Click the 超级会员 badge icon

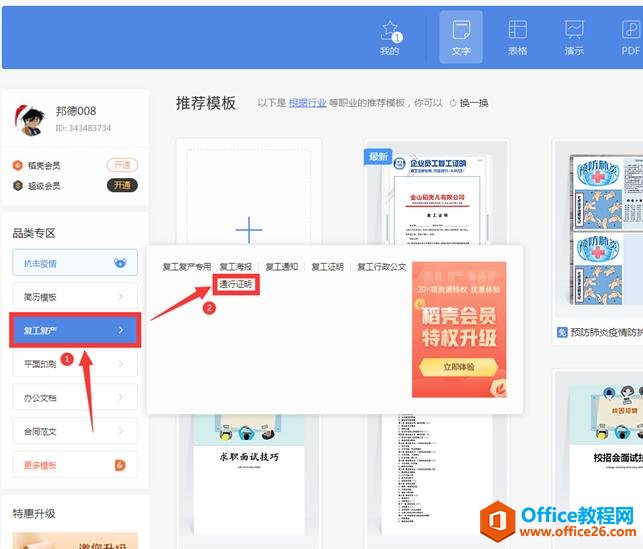pyautogui.click(x=18, y=186)
